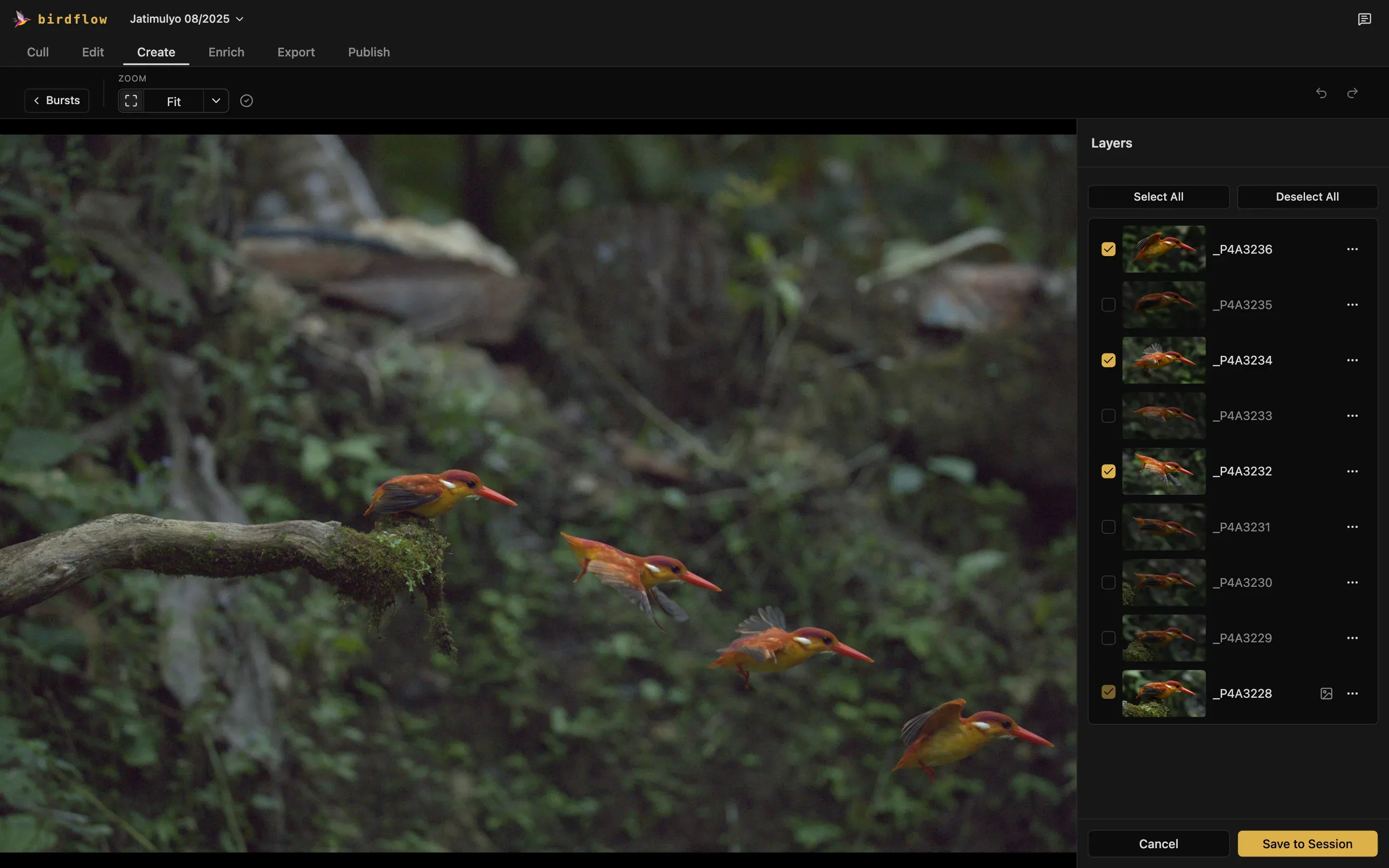Redo the last action
This screenshot has height=868, width=1389.
(1352, 93)
